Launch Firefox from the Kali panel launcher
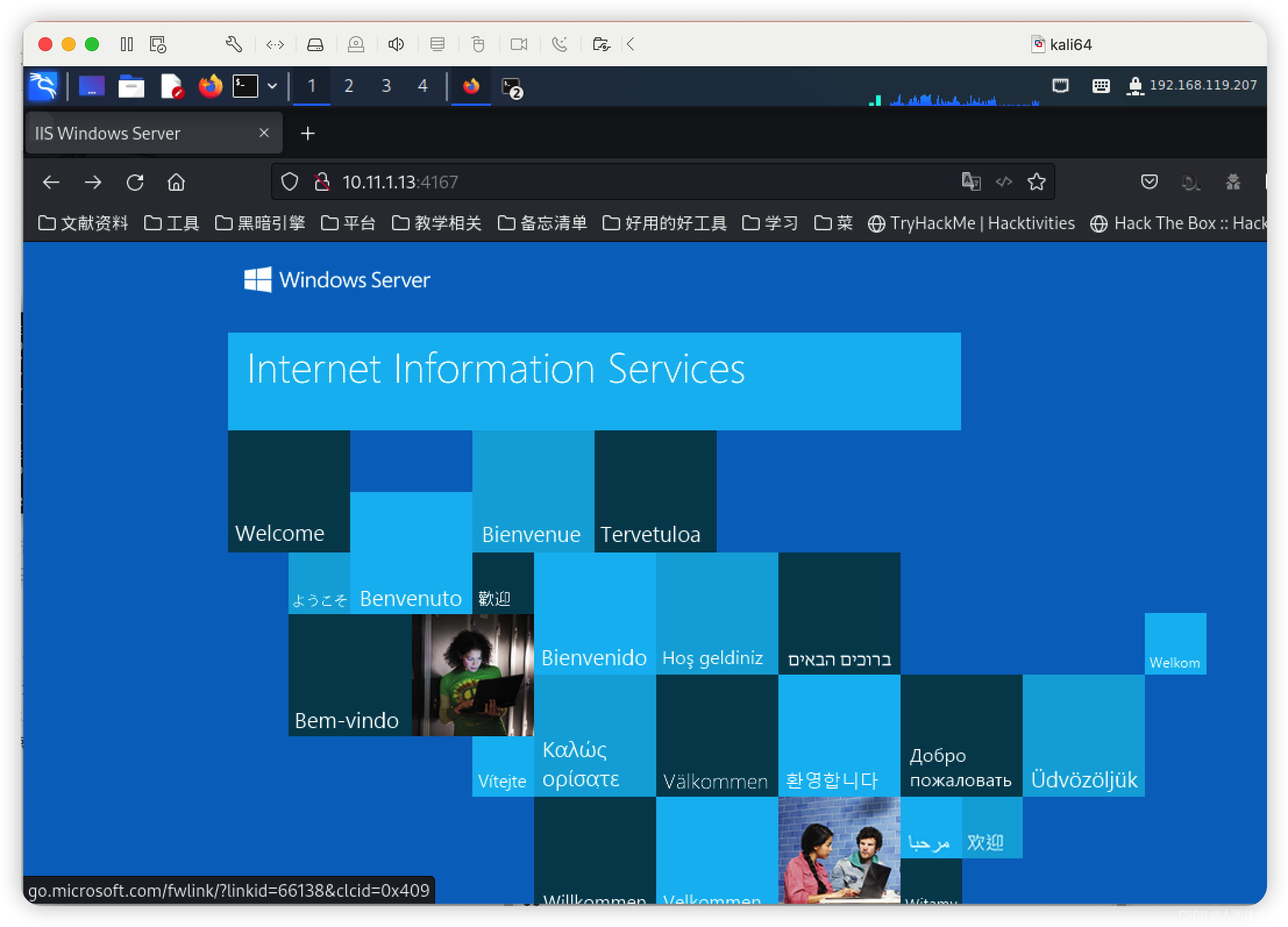Viewport: 1288px width, 927px height. [x=211, y=86]
